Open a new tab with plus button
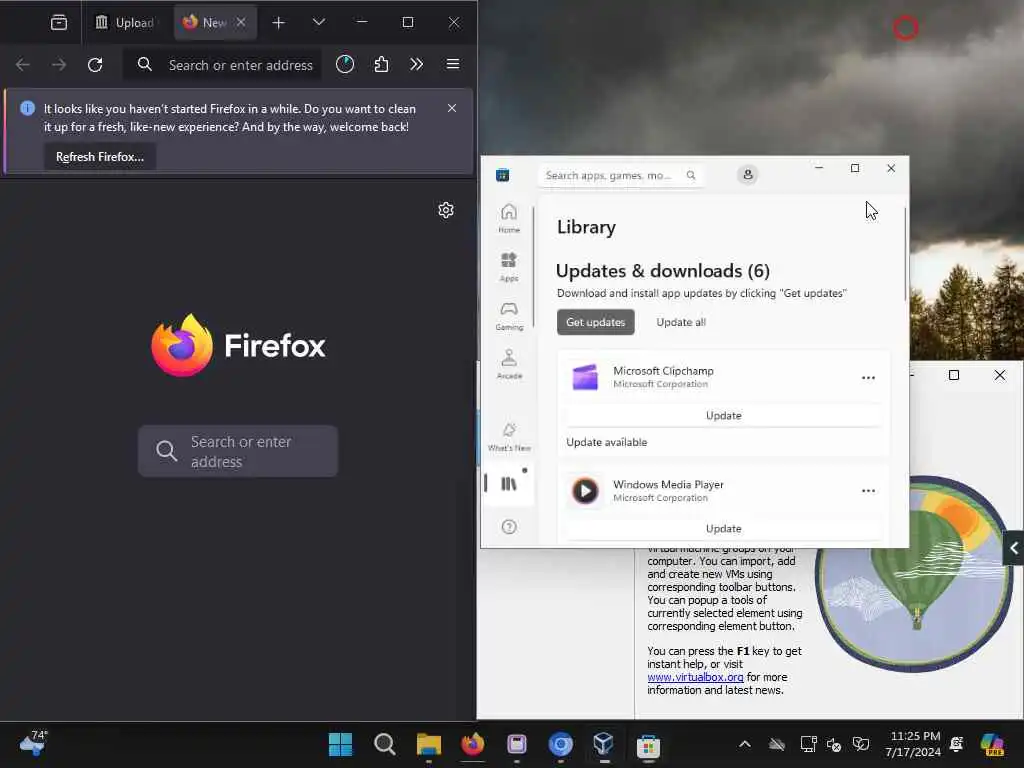This screenshot has width=1024, height=768. 278,23
